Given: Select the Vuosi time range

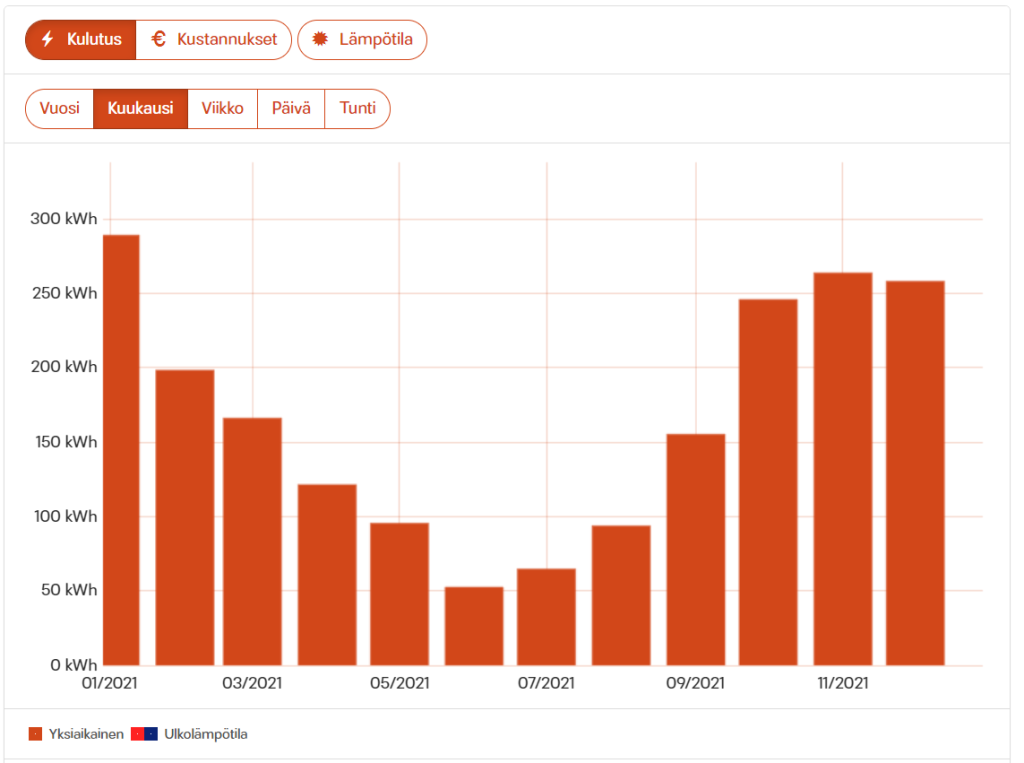Looking at the screenshot, I should pos(59,108).
